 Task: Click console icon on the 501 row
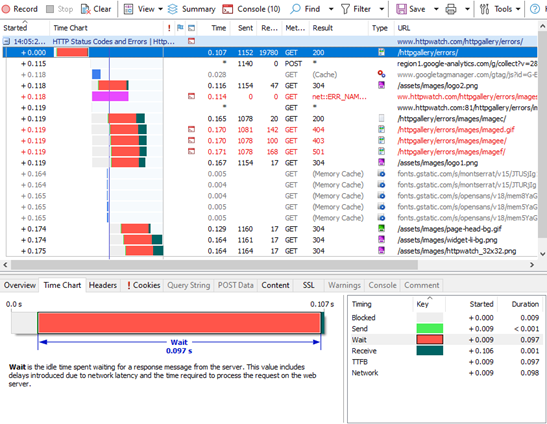192,151
